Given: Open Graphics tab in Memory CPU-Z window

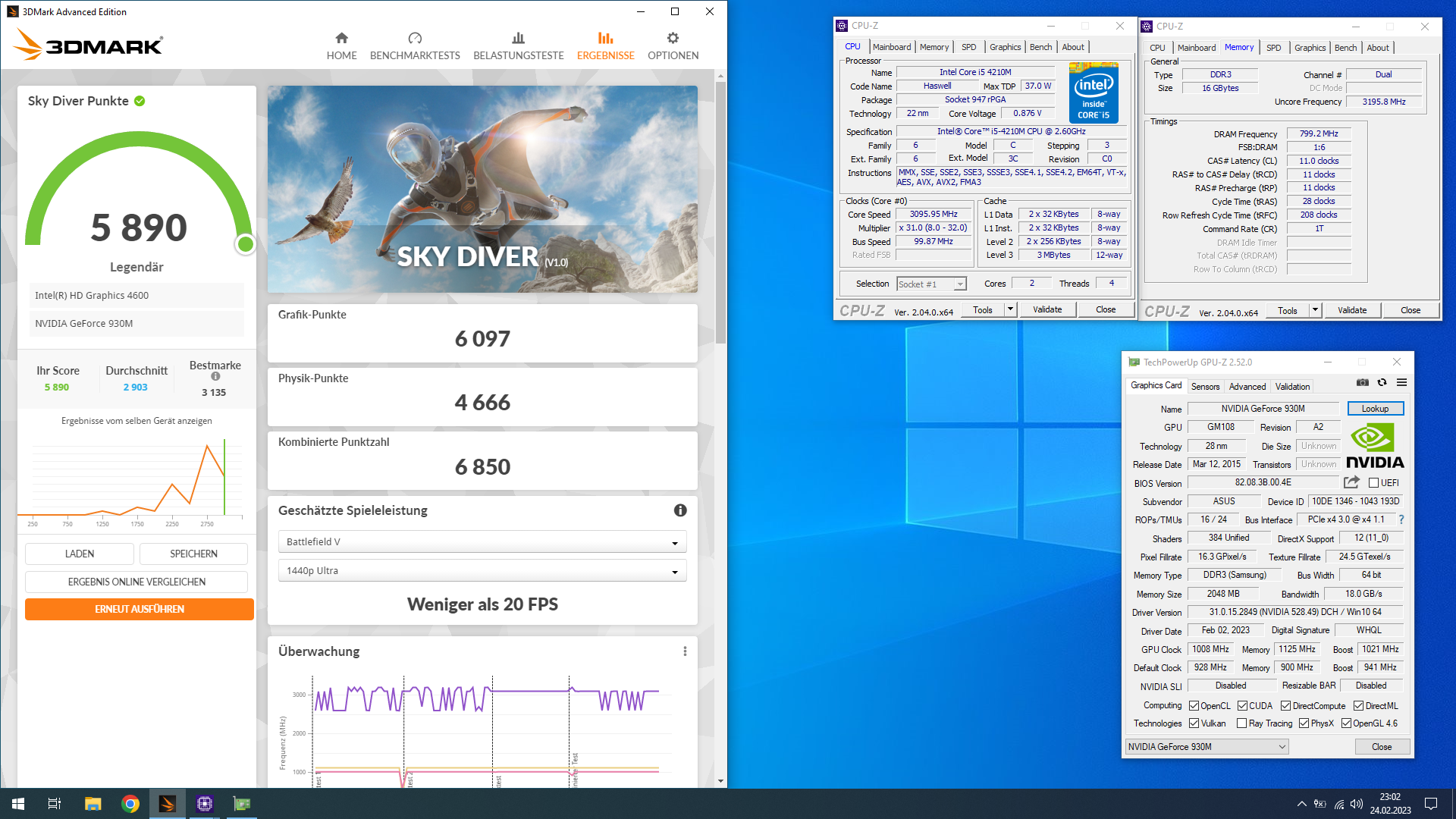Looking at the screenshot, I should click(x=1310, y=48).
